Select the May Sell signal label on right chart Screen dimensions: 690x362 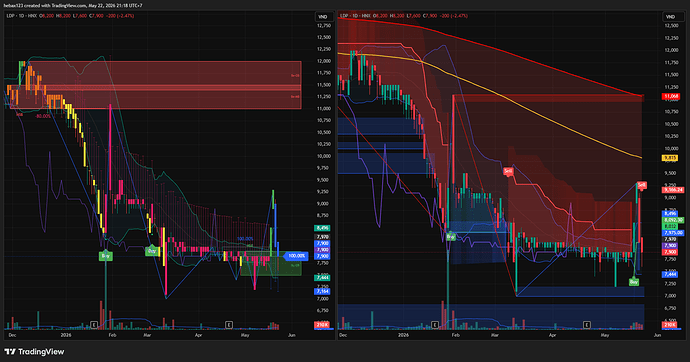tap(642, 185)
